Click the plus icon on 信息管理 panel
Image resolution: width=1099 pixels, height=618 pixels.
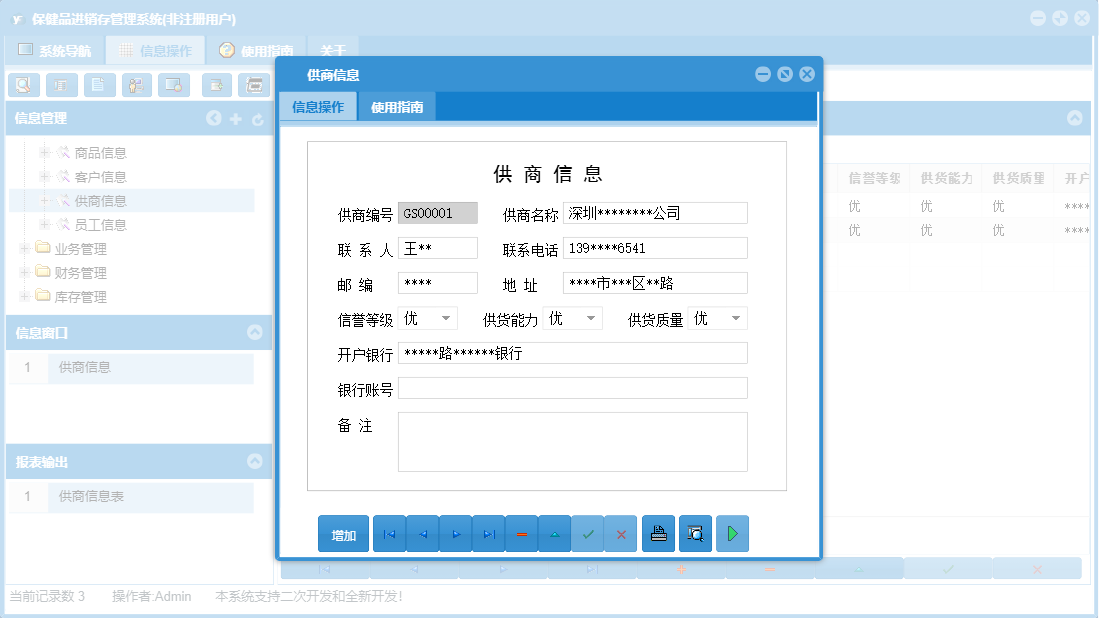(x=235, y=118)
